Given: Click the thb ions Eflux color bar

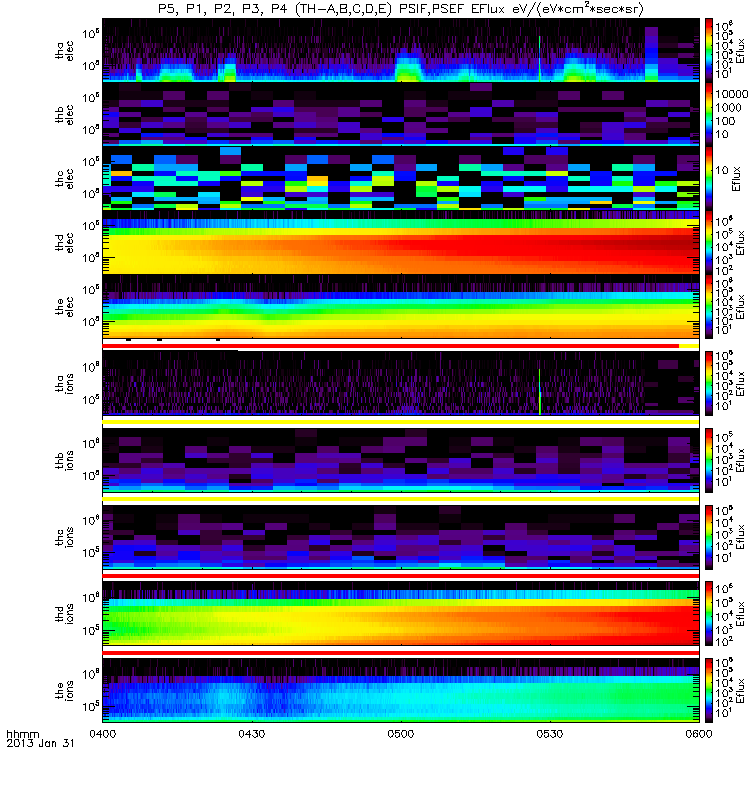Looking at the screenshot, I should click(x=709, y=460).
